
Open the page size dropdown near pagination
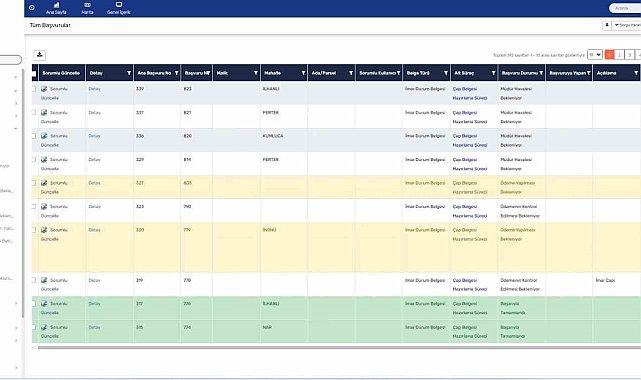[595, 55]
